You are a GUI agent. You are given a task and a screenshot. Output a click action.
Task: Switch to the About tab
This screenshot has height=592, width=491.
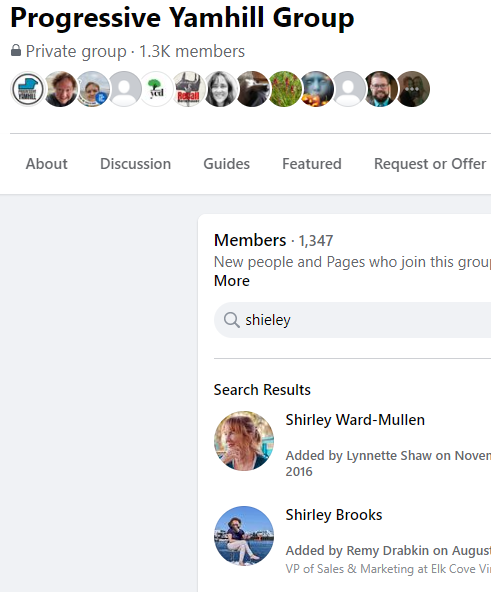(46, 164)
